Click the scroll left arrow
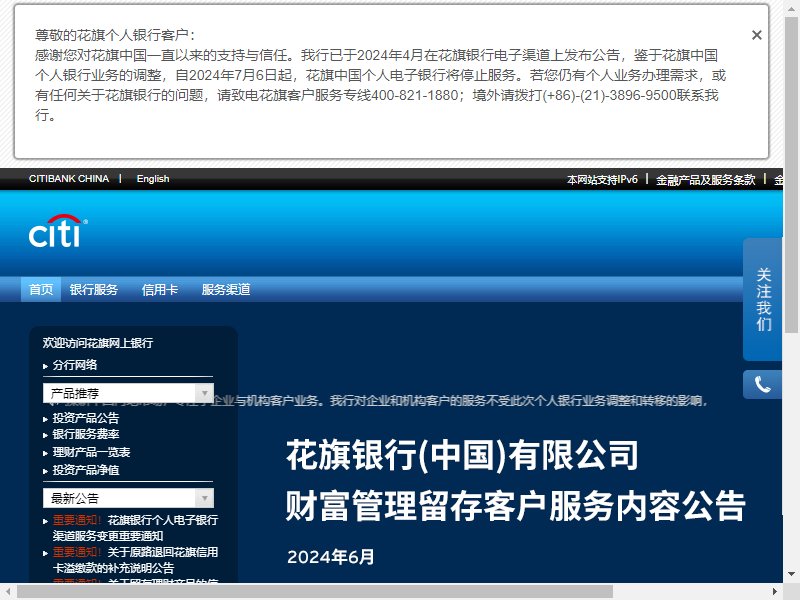This screenshot has height=600, width=800. (8, 592)
